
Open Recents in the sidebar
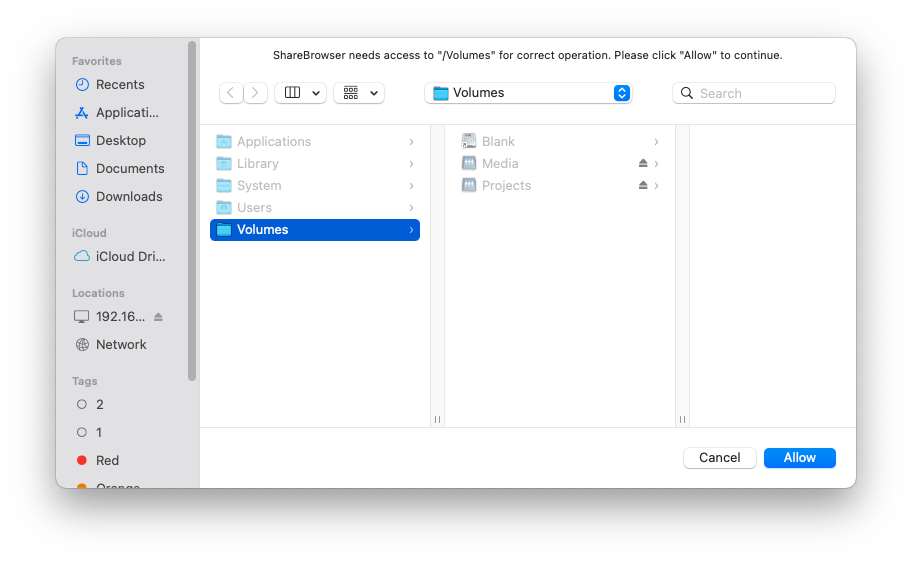[x=120, y=85]
